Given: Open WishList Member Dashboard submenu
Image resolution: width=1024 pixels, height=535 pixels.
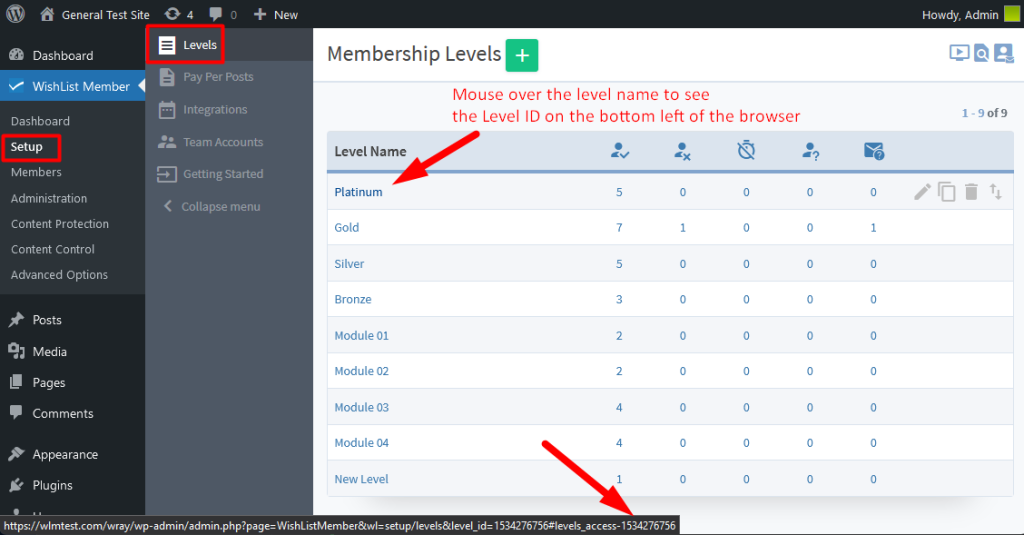Looking at the screenshot, I should [40, 121].
